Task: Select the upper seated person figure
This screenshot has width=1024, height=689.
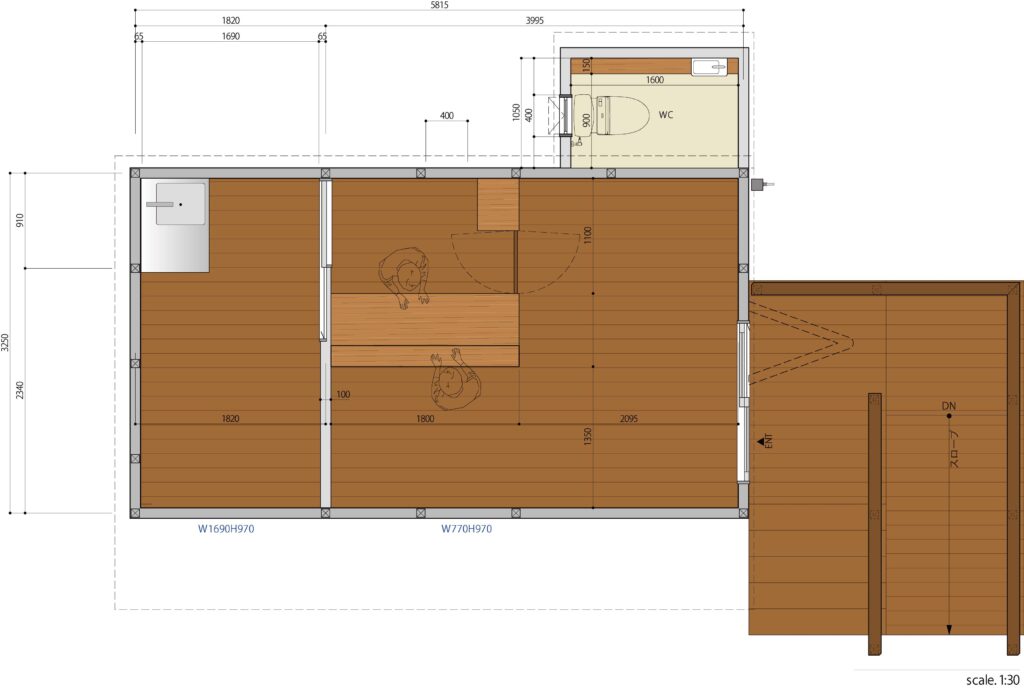Action: pos(405,276)
